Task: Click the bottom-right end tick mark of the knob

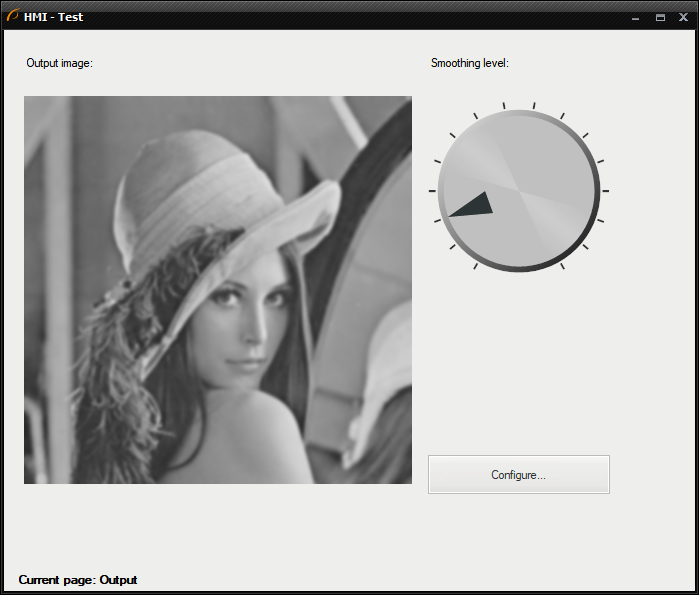Action: tap(562, 266)
